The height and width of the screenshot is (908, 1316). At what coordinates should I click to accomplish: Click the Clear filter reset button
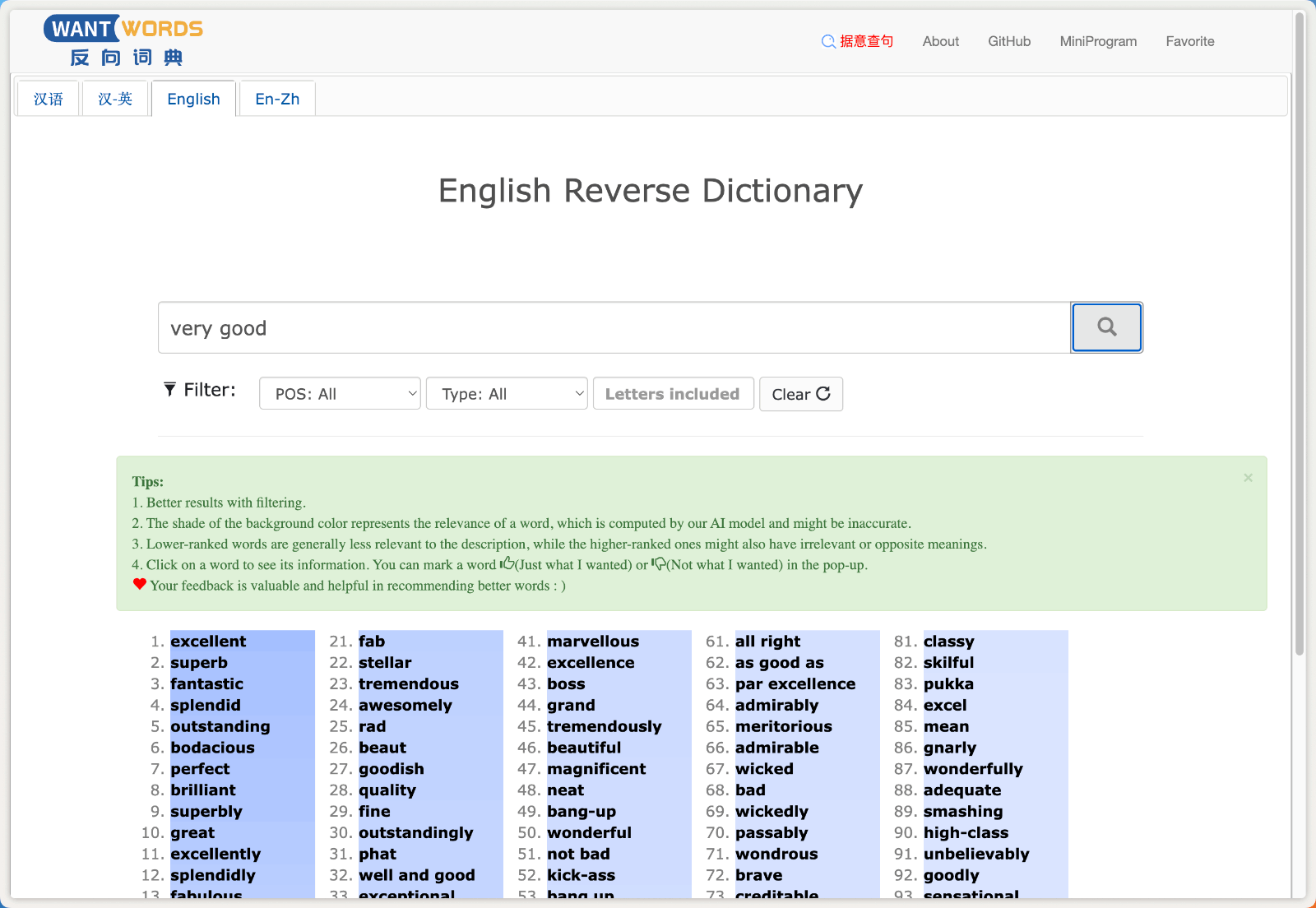click(800, 394)
